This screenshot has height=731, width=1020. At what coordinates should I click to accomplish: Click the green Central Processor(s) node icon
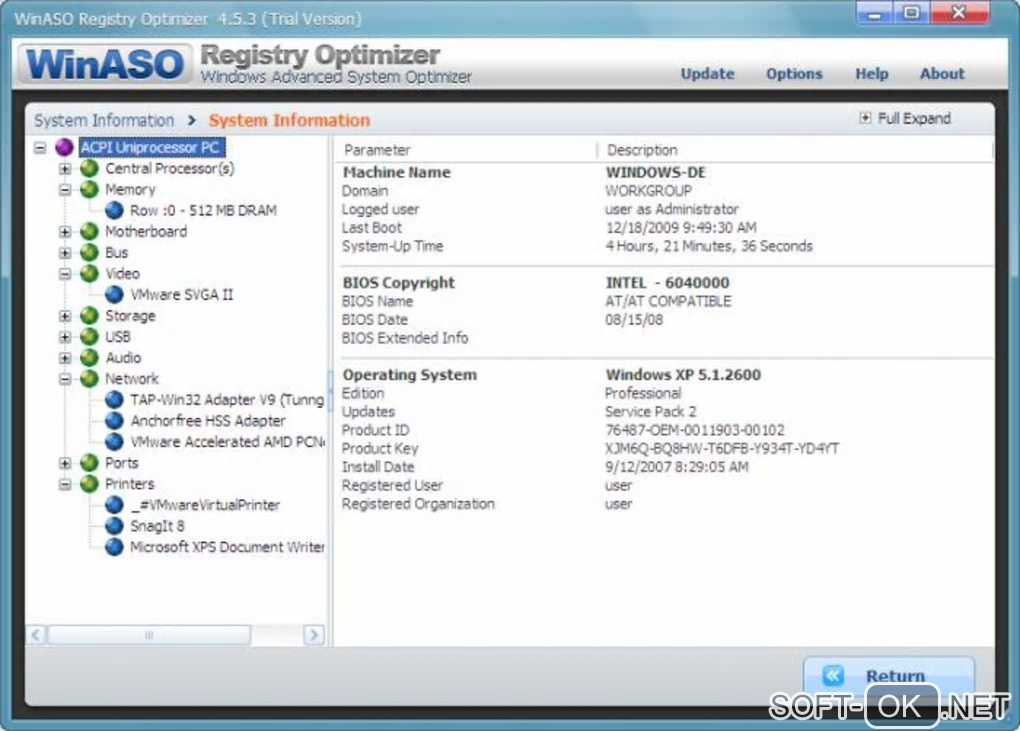[x=89, y=168]
